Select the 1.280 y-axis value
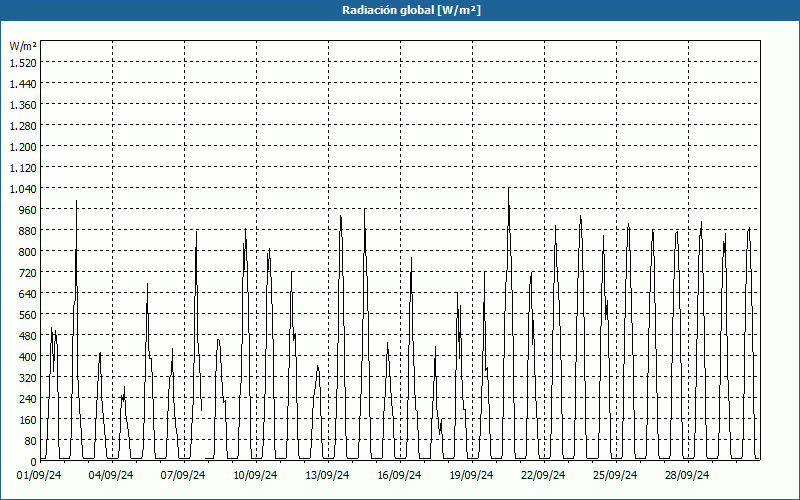This screenshot has height=500, width=800. tap(23, 126)
